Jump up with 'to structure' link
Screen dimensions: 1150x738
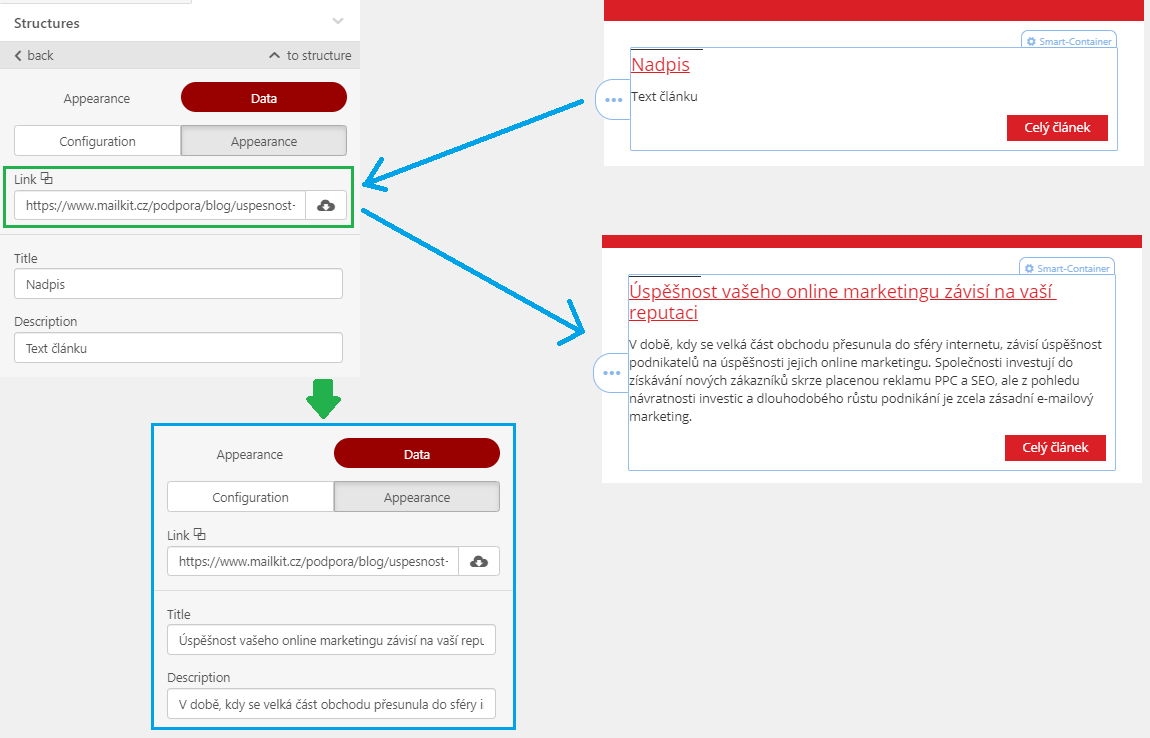tap(310, 56)
